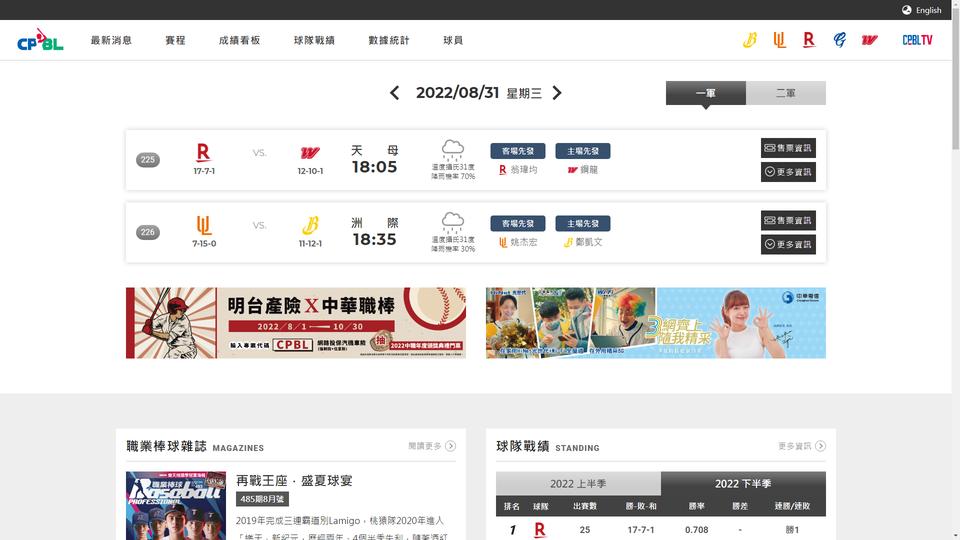960x540 pixels.
Task: Click the 18:35 game time
Action: pos(375,239)
